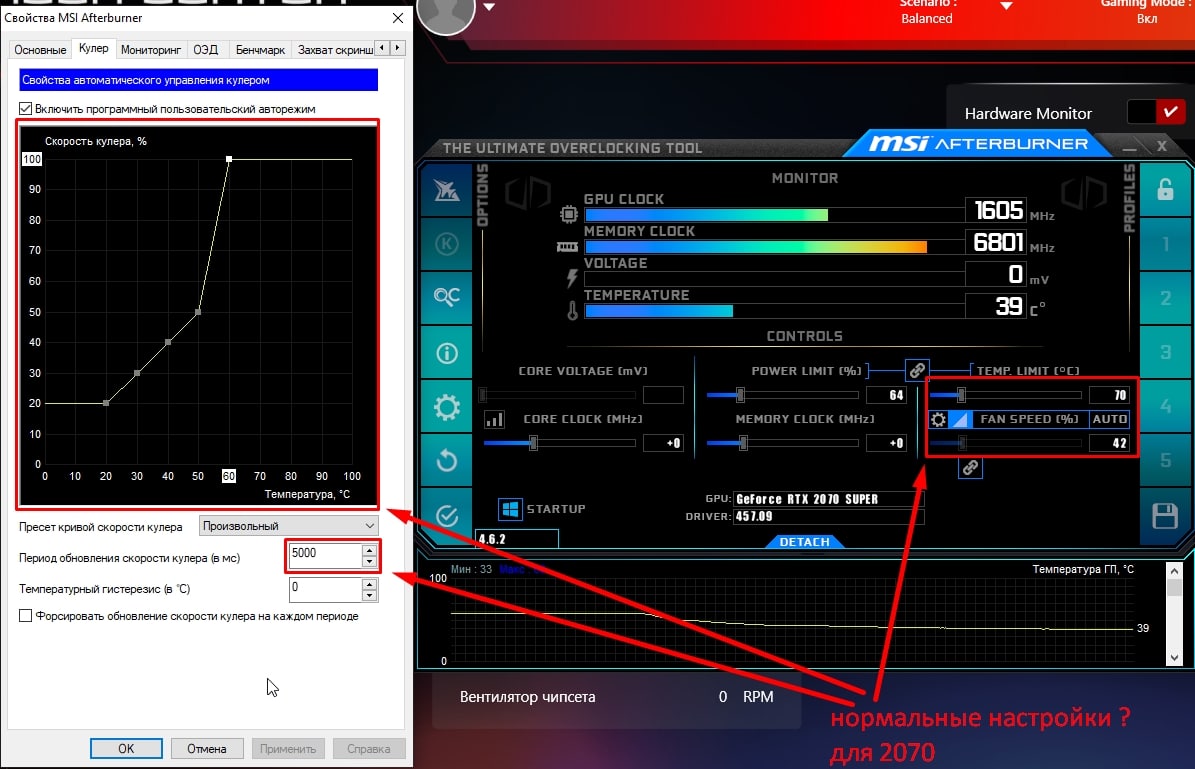Click the GPU chip icon by GPU Clock

[569, 214]
